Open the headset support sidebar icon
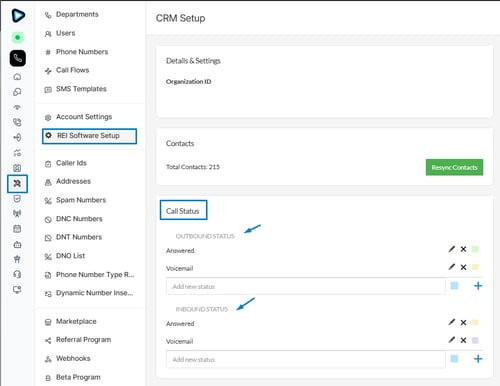Viewport: 500px width, 386px height. [x=17, y=274]
